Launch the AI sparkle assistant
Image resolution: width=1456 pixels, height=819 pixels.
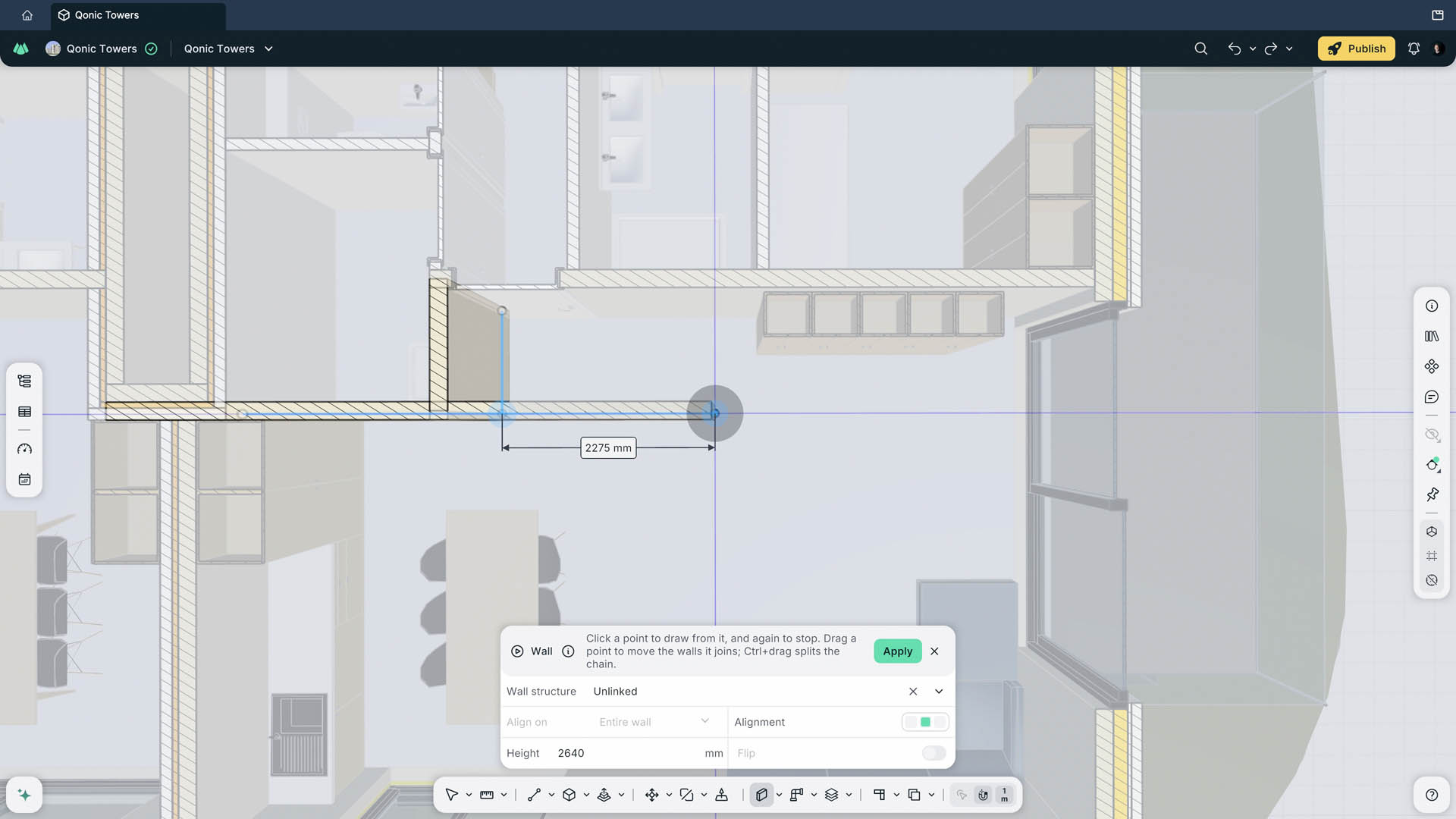coord(24,795)
